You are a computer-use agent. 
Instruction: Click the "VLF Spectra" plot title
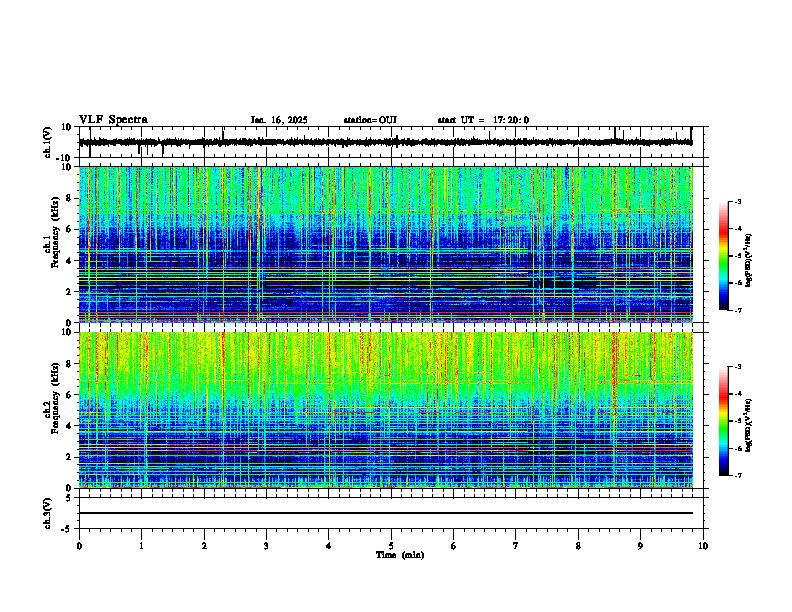pos(113,120)
